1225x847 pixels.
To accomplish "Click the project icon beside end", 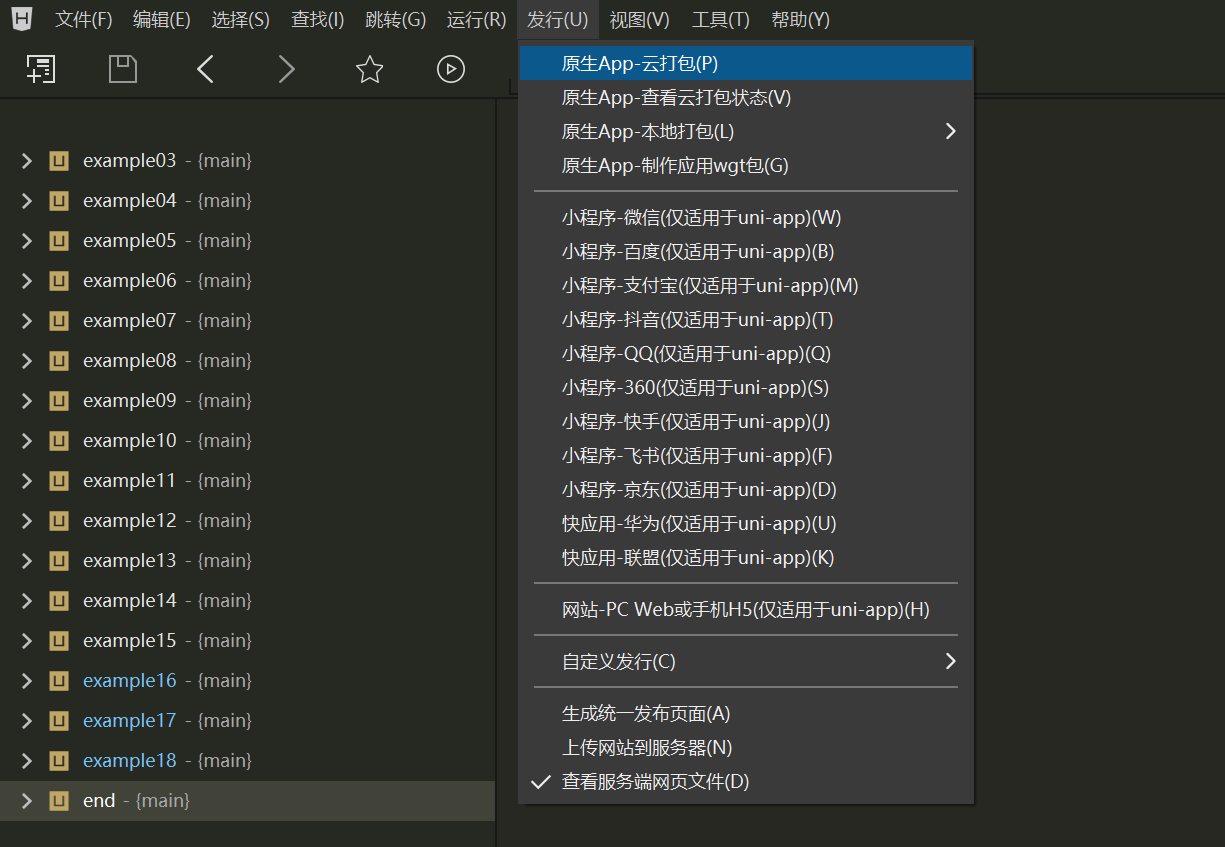I will click(x=59, y=801).
